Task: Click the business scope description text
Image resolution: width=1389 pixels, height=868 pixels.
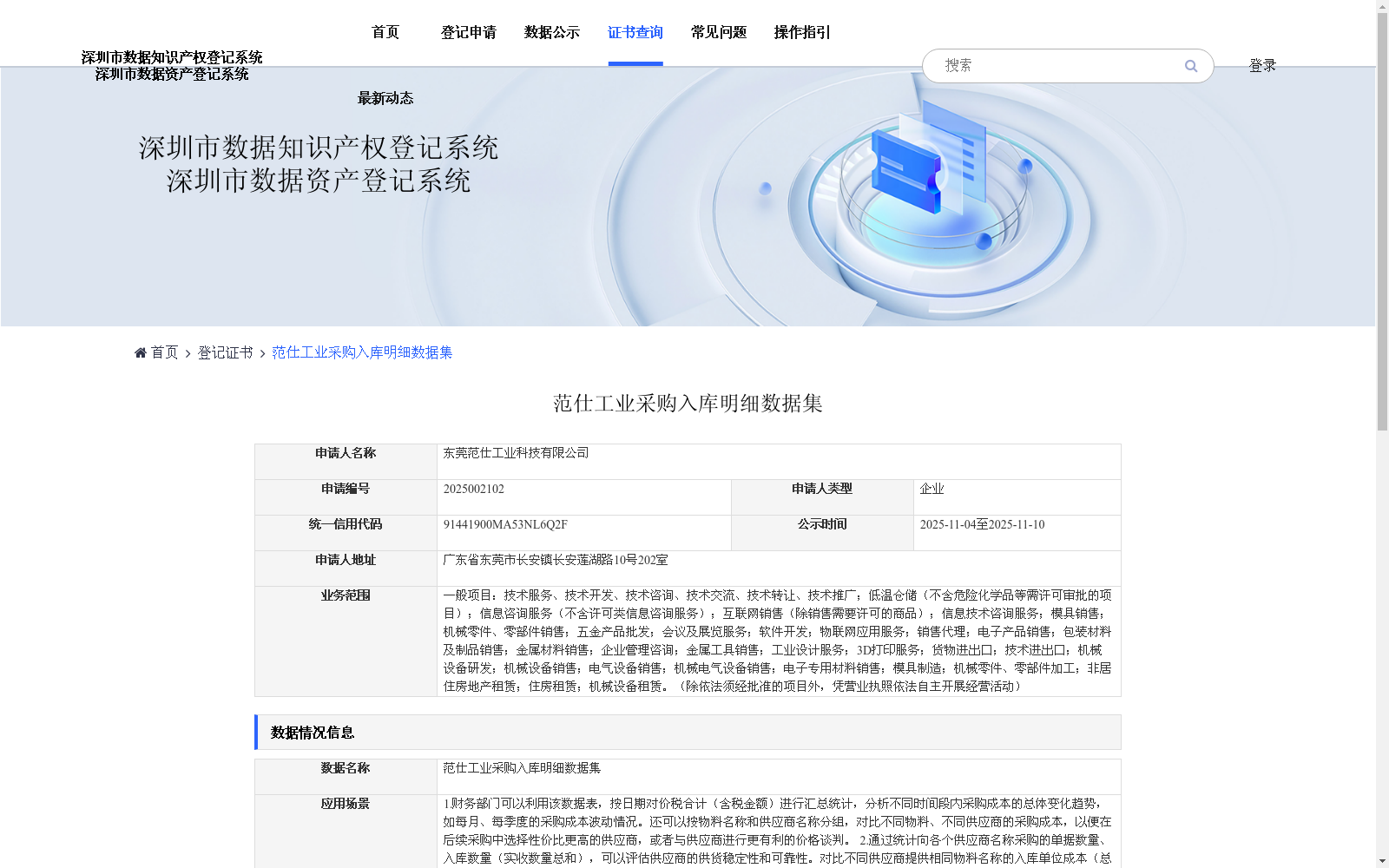Action: point(778,641)
